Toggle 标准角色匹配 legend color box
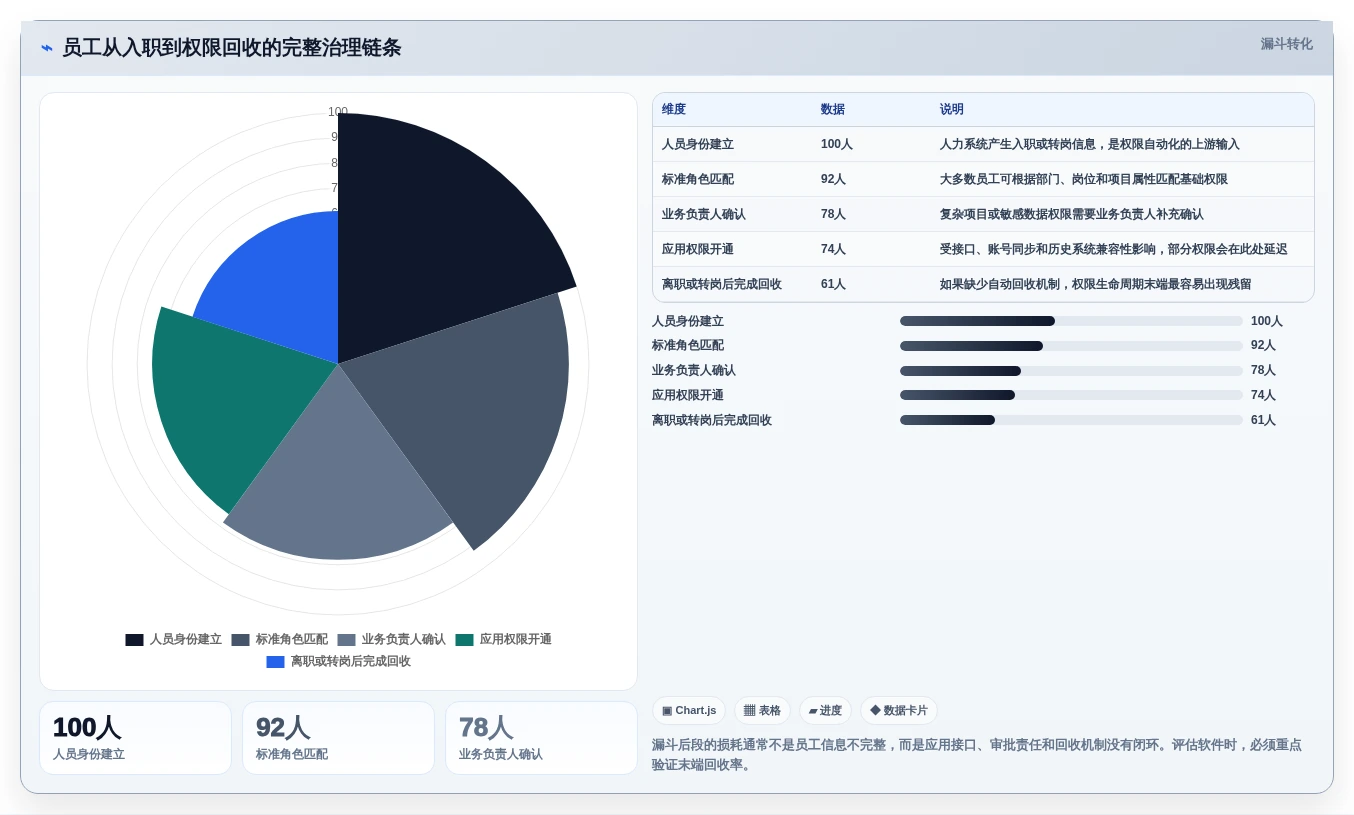 point(240,640)
